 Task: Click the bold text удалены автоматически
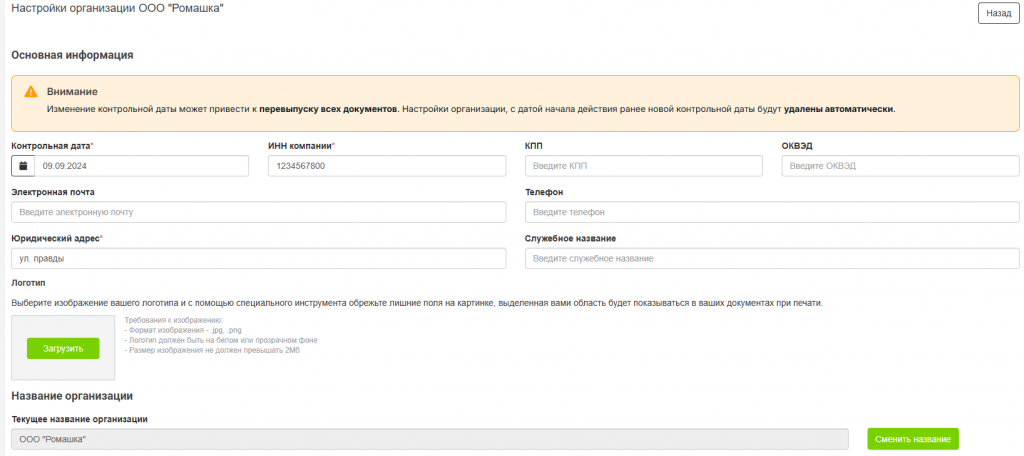click(839, 109)
